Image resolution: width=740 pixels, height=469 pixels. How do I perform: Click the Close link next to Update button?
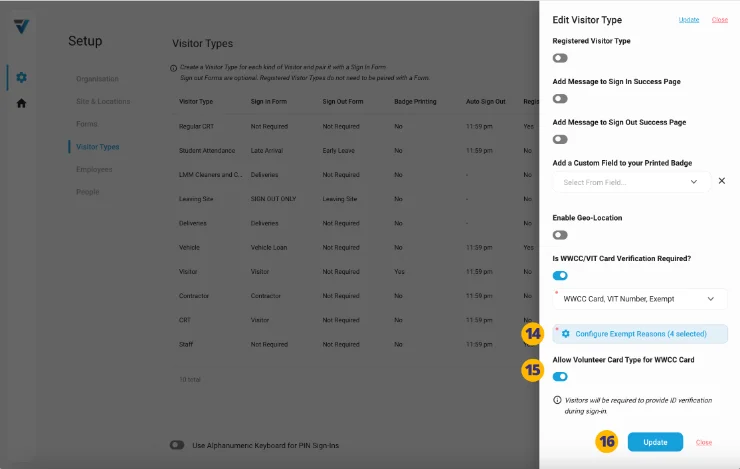tap(704, 442)
